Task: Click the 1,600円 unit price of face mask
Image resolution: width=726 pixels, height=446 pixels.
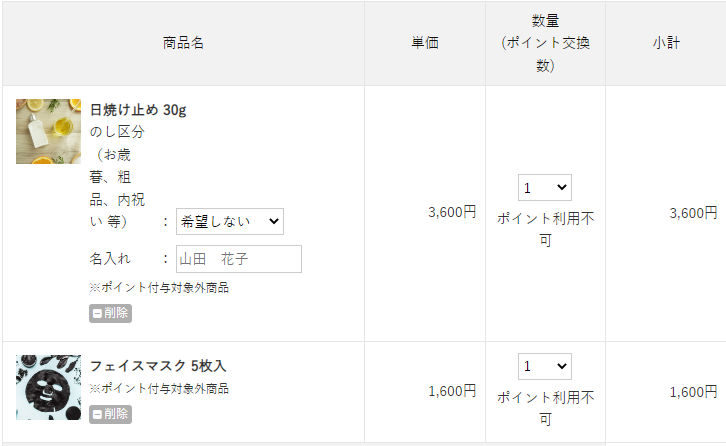Action: pos(452,392)
